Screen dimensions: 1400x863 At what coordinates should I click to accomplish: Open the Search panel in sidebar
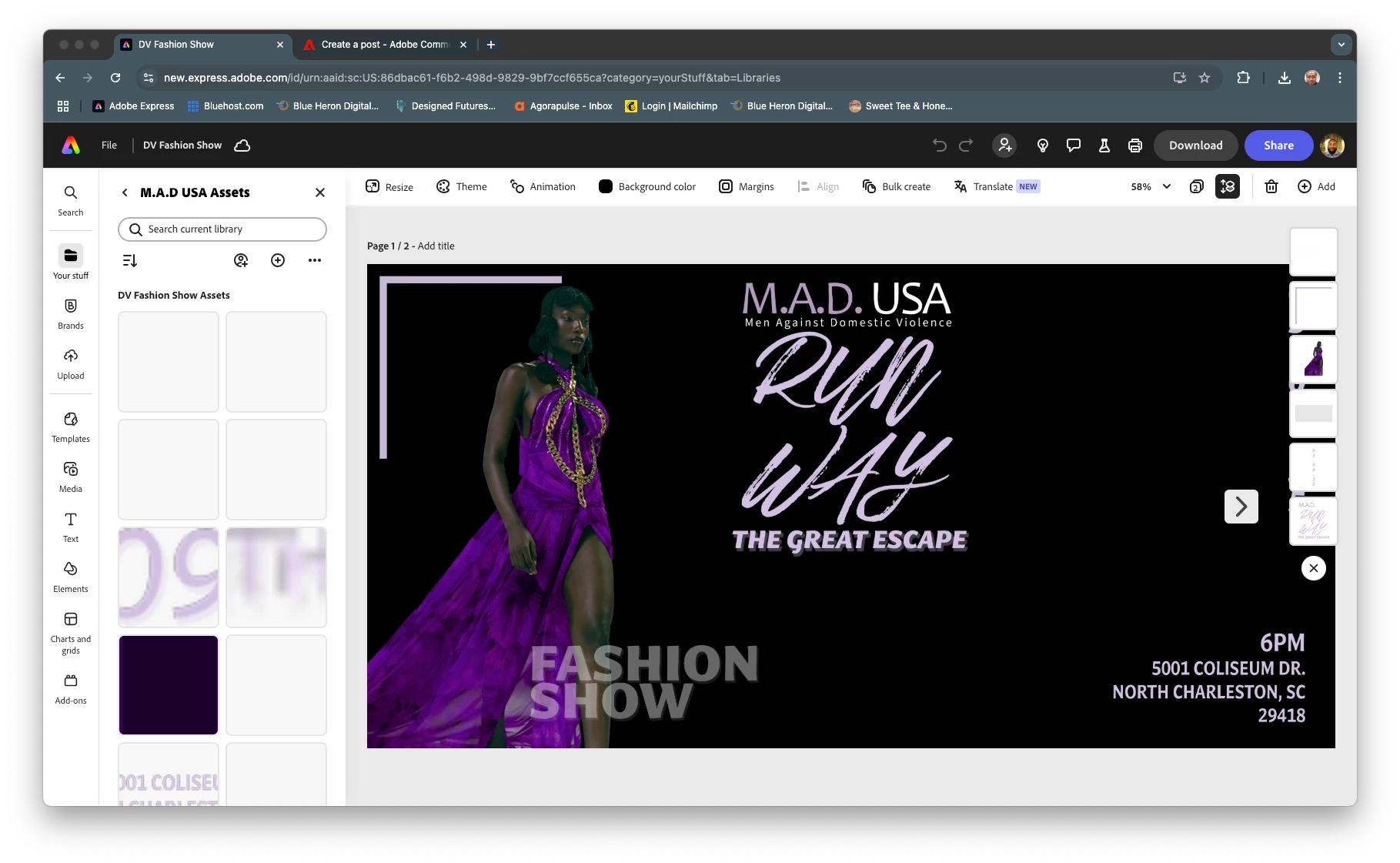[70, 200]
